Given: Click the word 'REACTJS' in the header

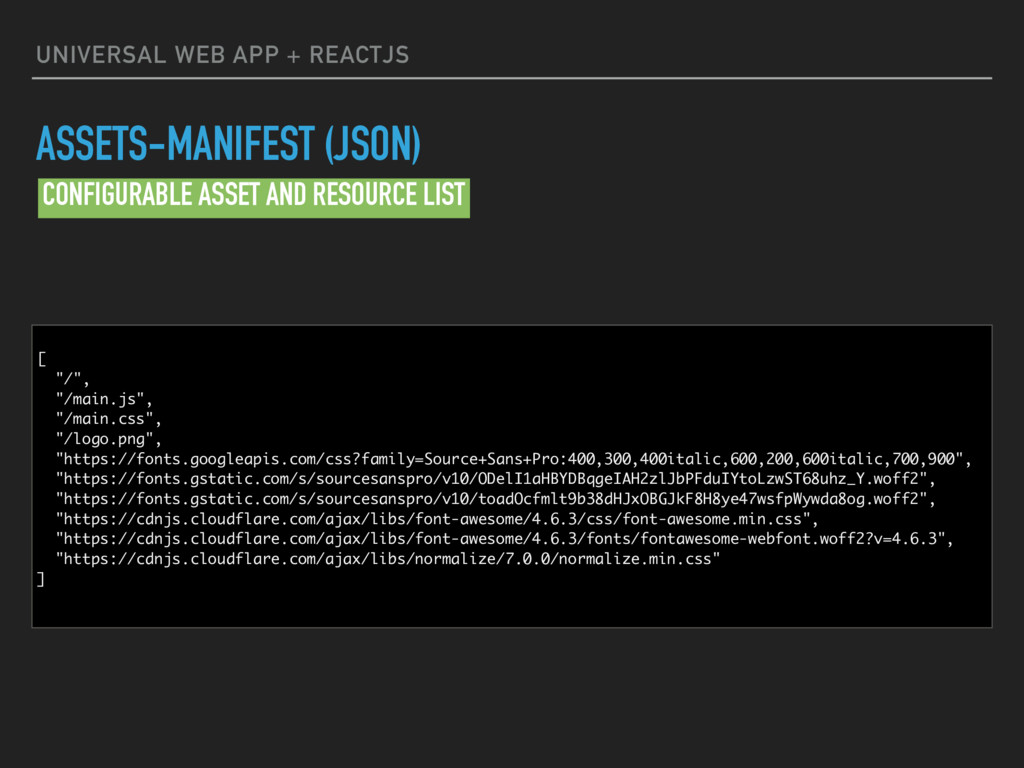Looking at the screenshot, I should [x=359, y=55].
